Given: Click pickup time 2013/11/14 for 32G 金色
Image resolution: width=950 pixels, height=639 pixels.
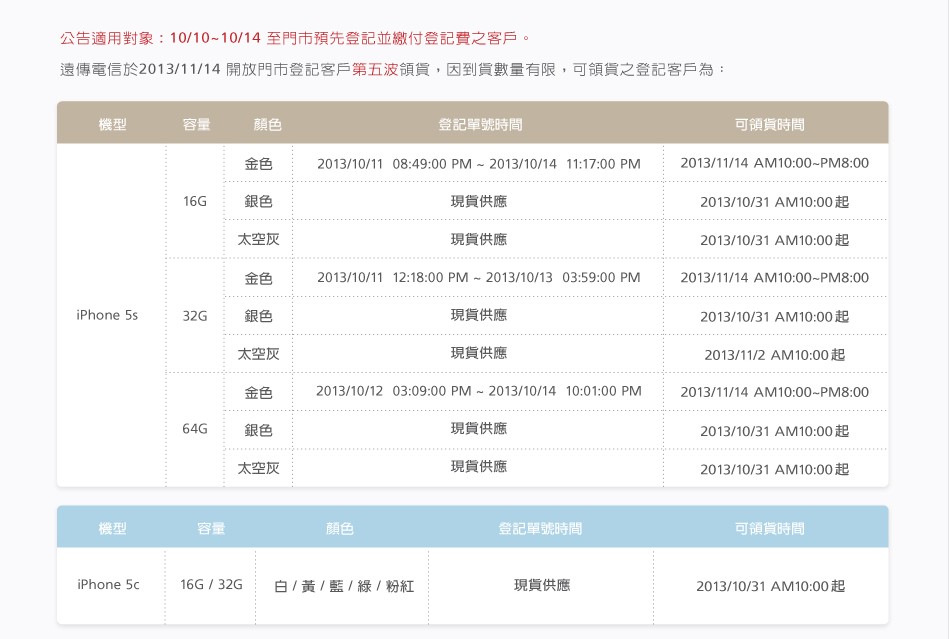Looking at the screenshot, I should (774, 277).
